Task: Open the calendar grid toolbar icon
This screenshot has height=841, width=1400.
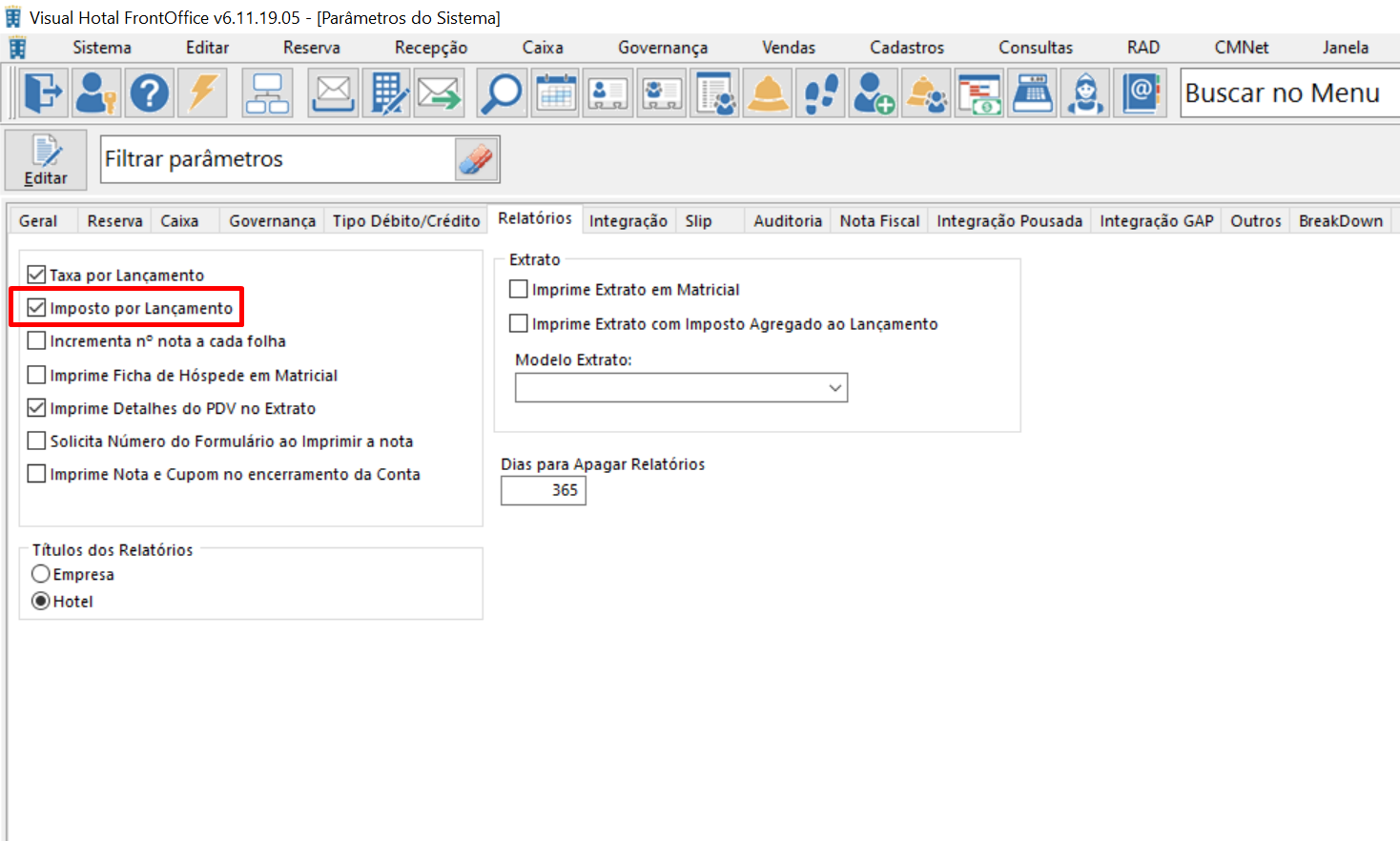Action: [x=555, y=93]
